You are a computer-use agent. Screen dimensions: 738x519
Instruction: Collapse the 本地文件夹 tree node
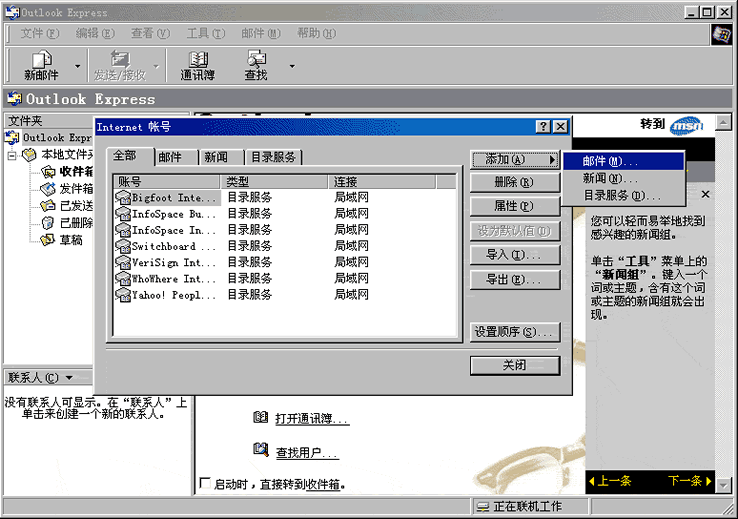pyautogui.click(x=12, y=155)
